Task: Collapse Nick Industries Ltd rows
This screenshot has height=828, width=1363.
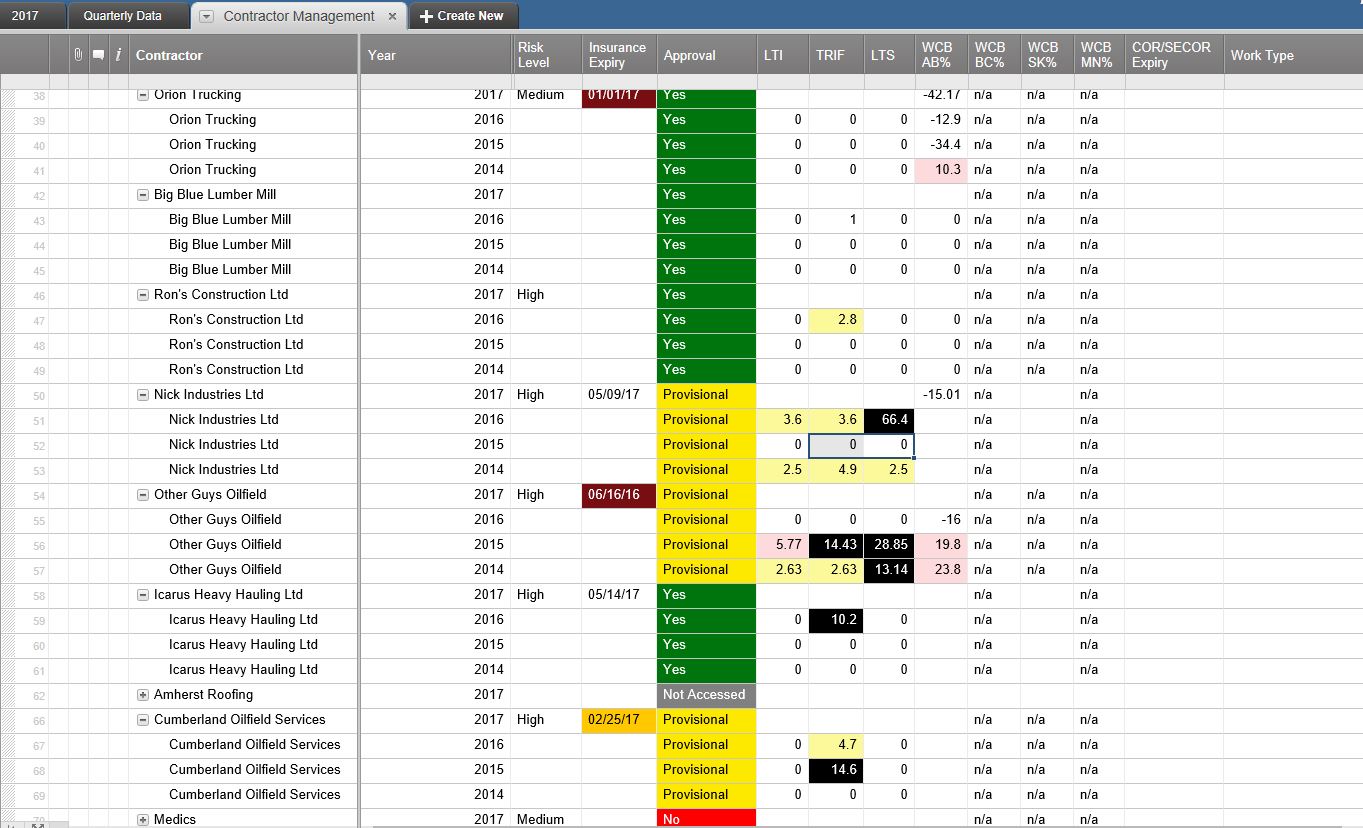Action: tap(143, 395)
